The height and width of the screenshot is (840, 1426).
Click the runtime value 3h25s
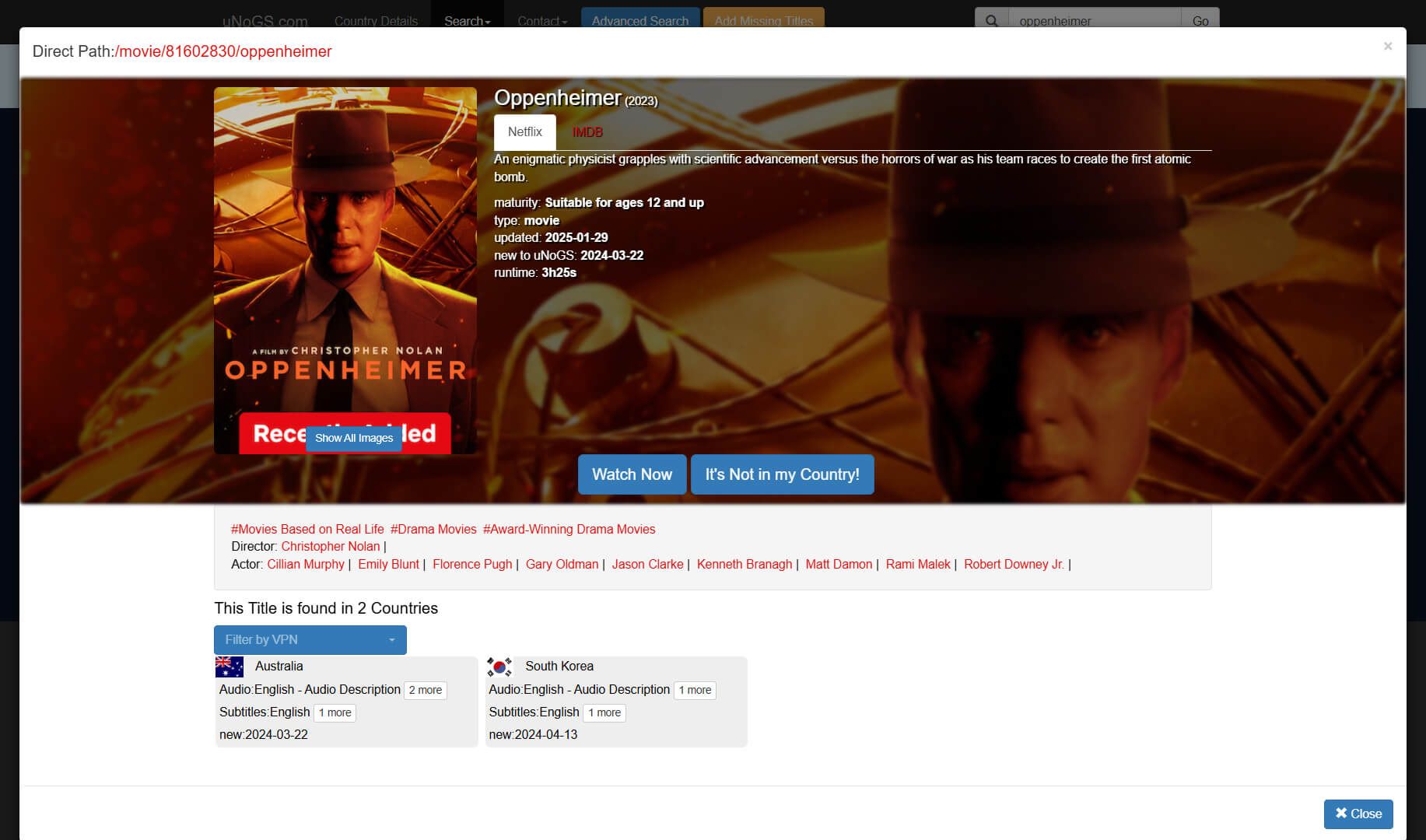(x=559, y=272)
